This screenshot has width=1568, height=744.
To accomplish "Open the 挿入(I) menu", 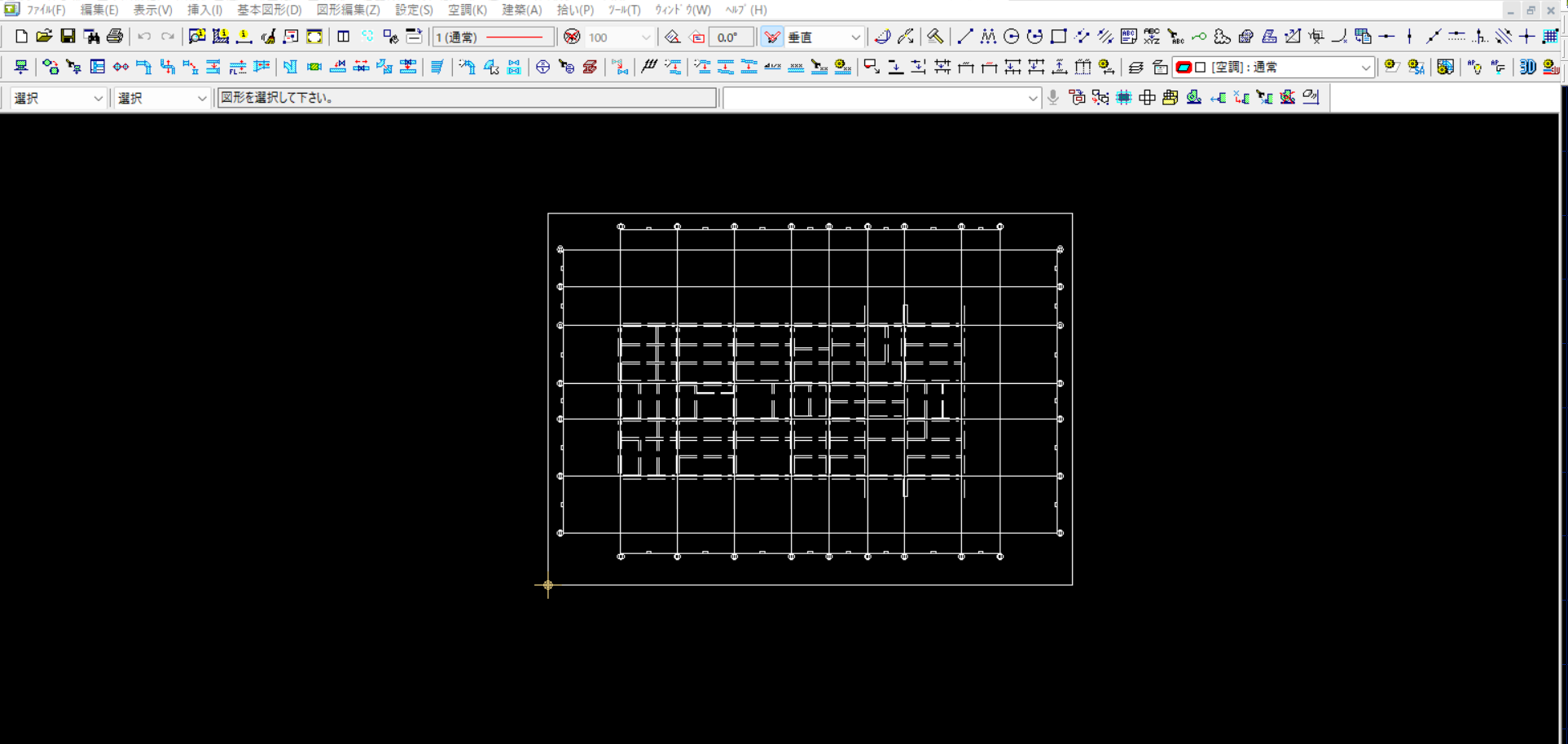I will 205,10.
